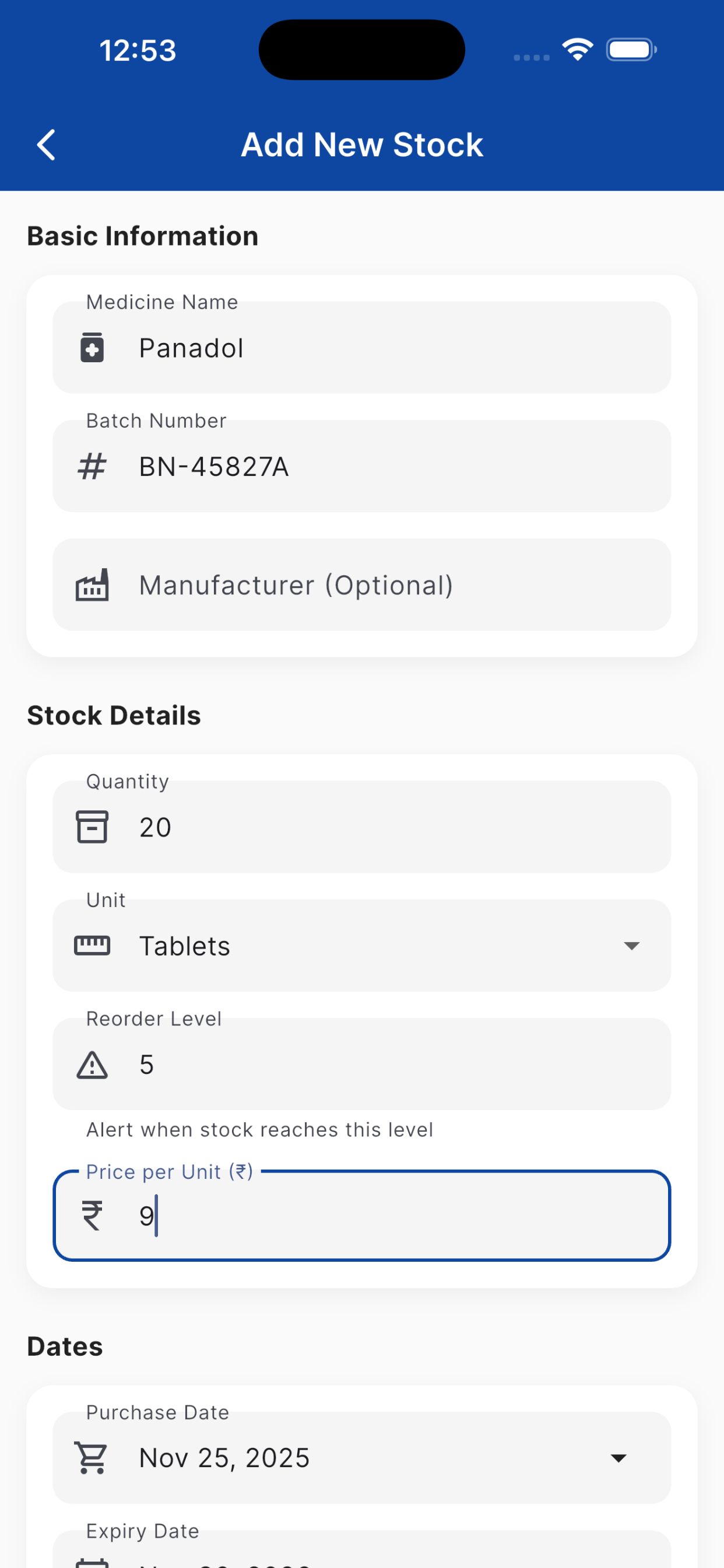Click the shopping cart purchase icon
Screen dimensions: 724x1568
point(91,1457)
